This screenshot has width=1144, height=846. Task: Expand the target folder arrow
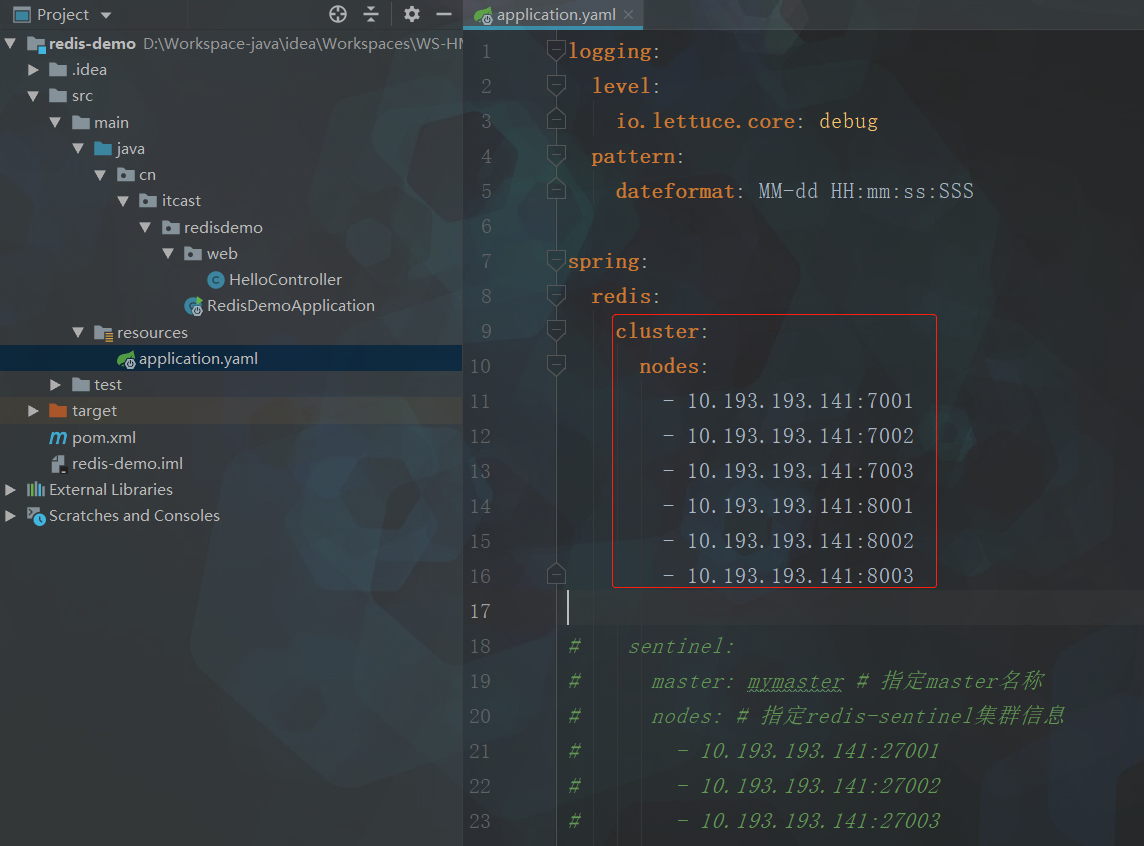tap(33, 411)
